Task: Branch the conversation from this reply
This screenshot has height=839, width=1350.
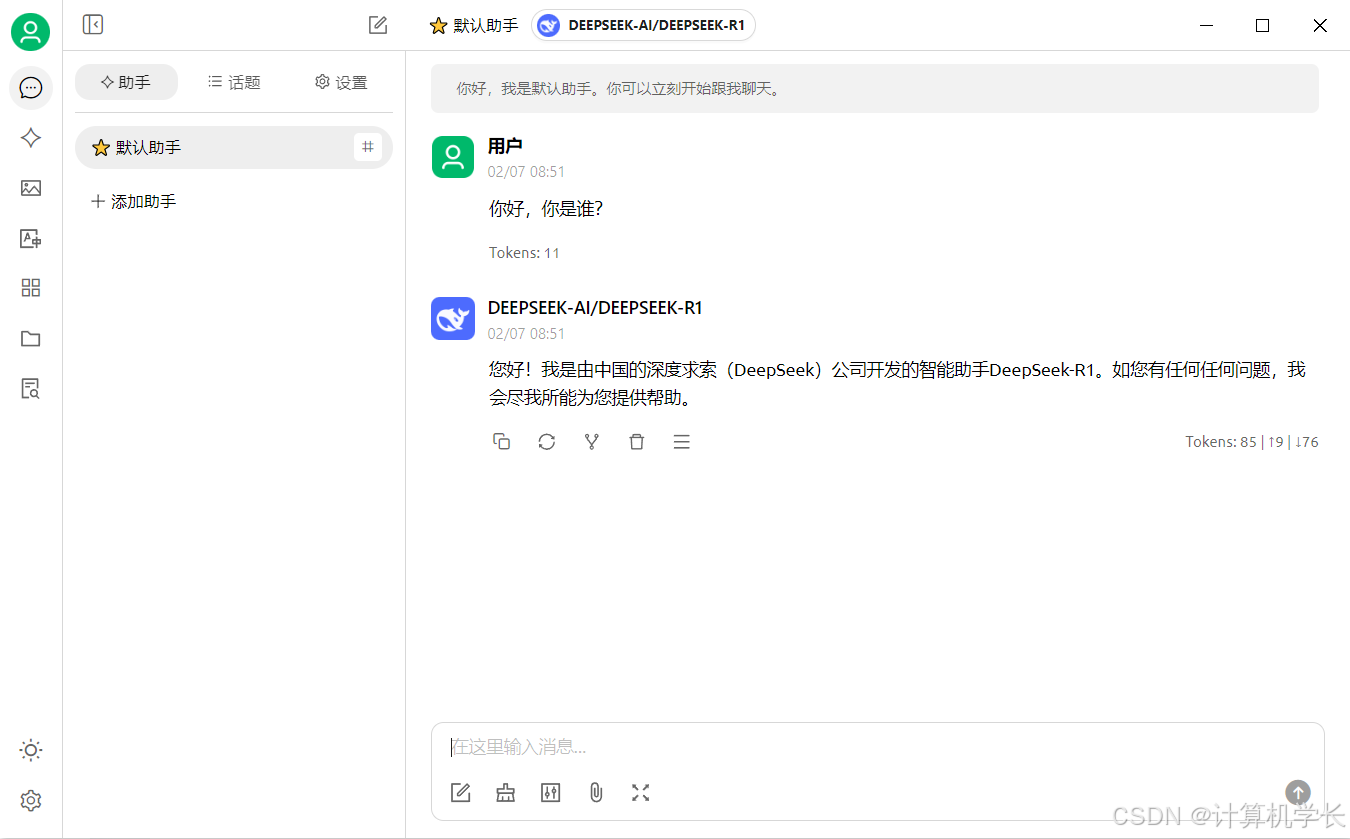Action: pos(592,441)
